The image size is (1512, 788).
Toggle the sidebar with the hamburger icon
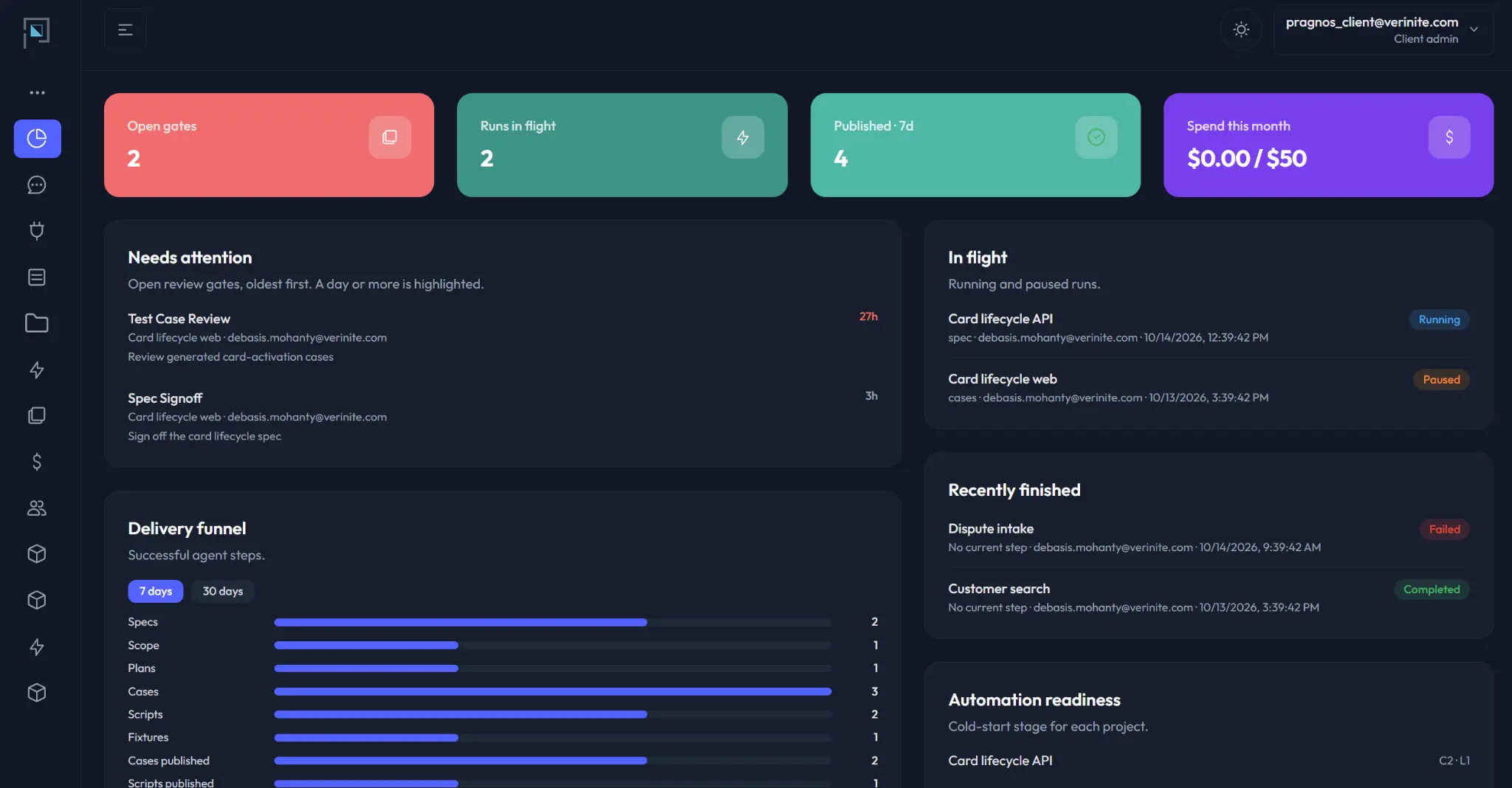(x=126, y=30)
